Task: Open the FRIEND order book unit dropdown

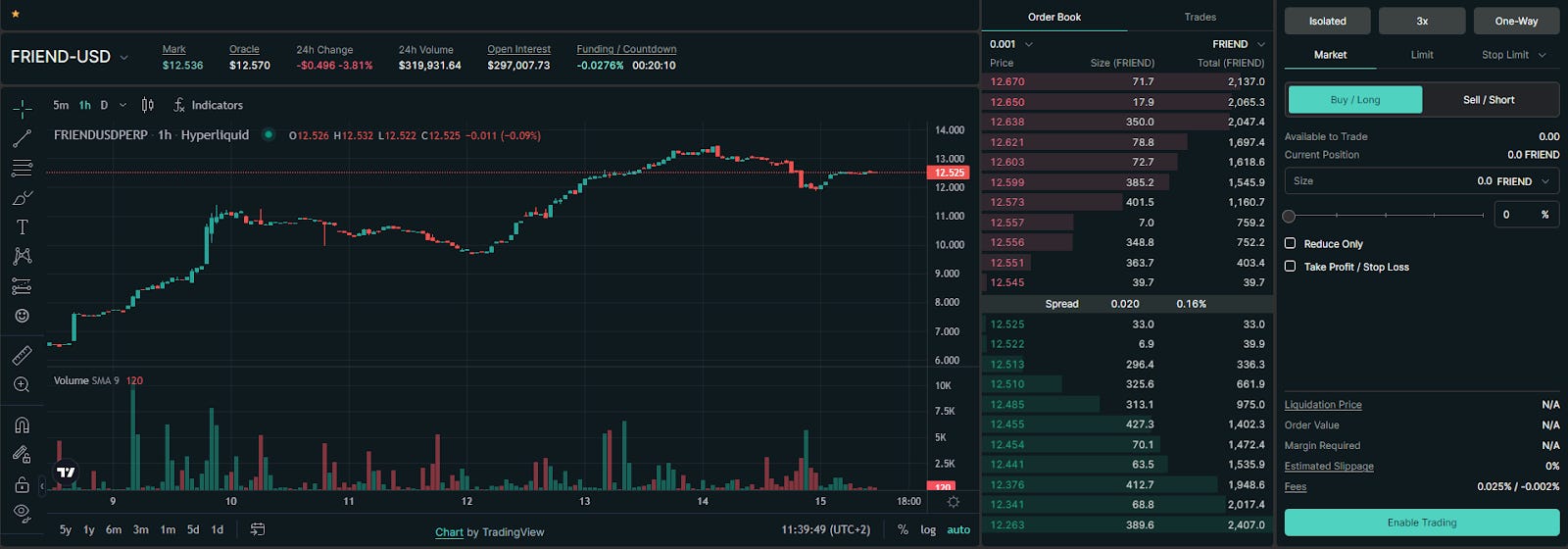Action: pyautogui.click(x=1239, y=44)
